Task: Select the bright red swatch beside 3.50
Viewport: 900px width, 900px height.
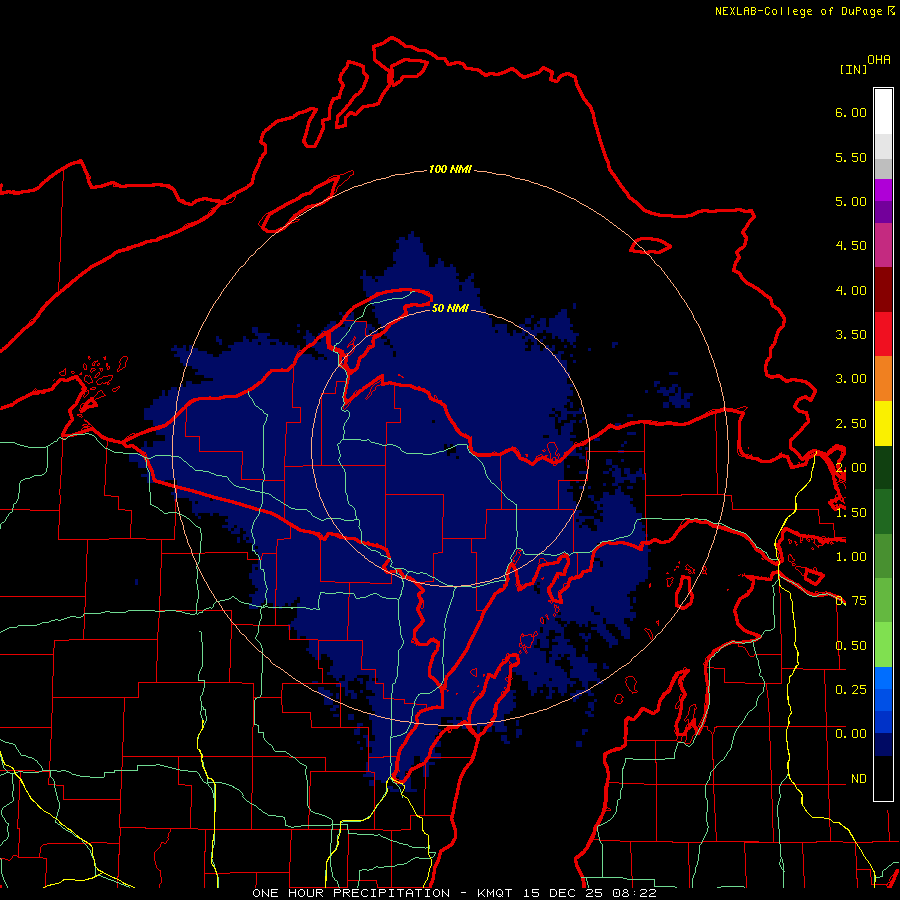Action: (883, 334)
